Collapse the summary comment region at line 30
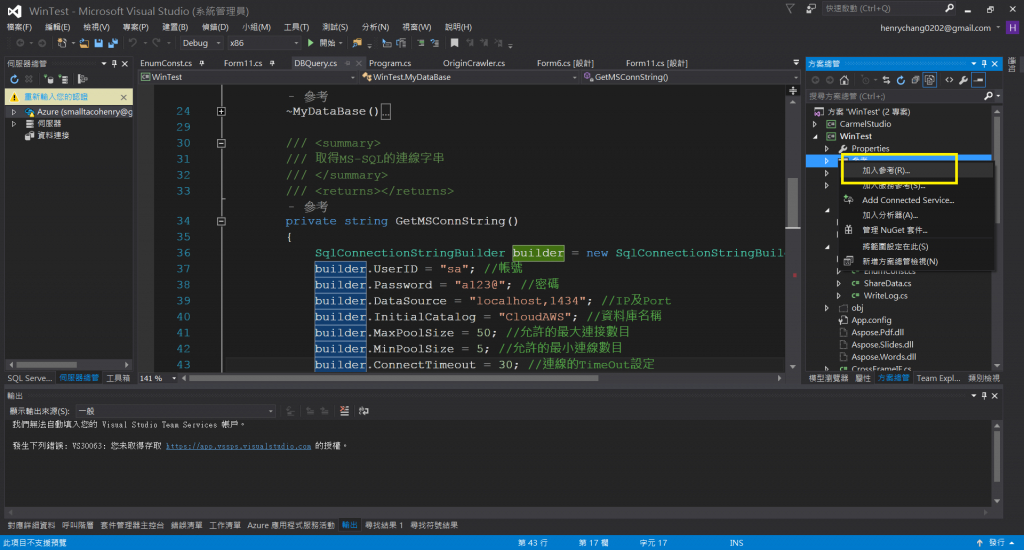 (x=221, y=144)
